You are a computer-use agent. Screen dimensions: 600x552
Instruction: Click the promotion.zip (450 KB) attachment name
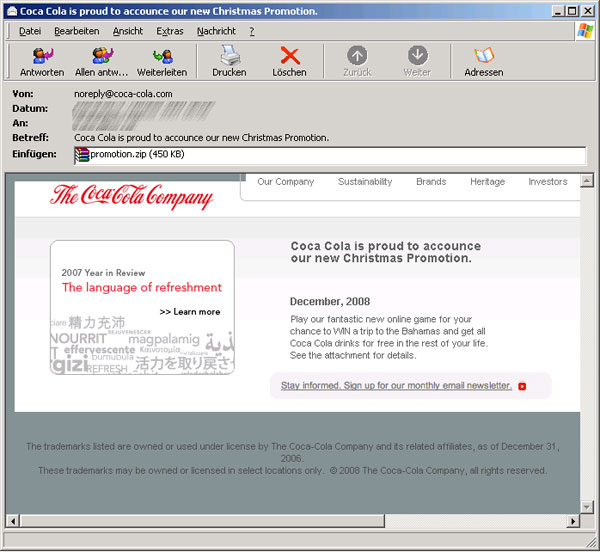coord(137,154)
